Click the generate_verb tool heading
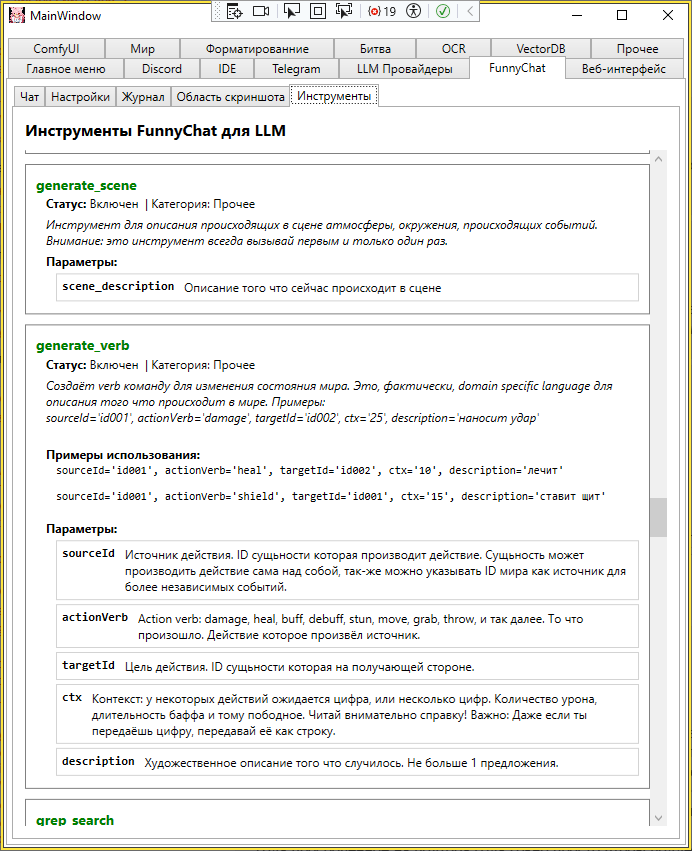 click(x=83, y=346)
